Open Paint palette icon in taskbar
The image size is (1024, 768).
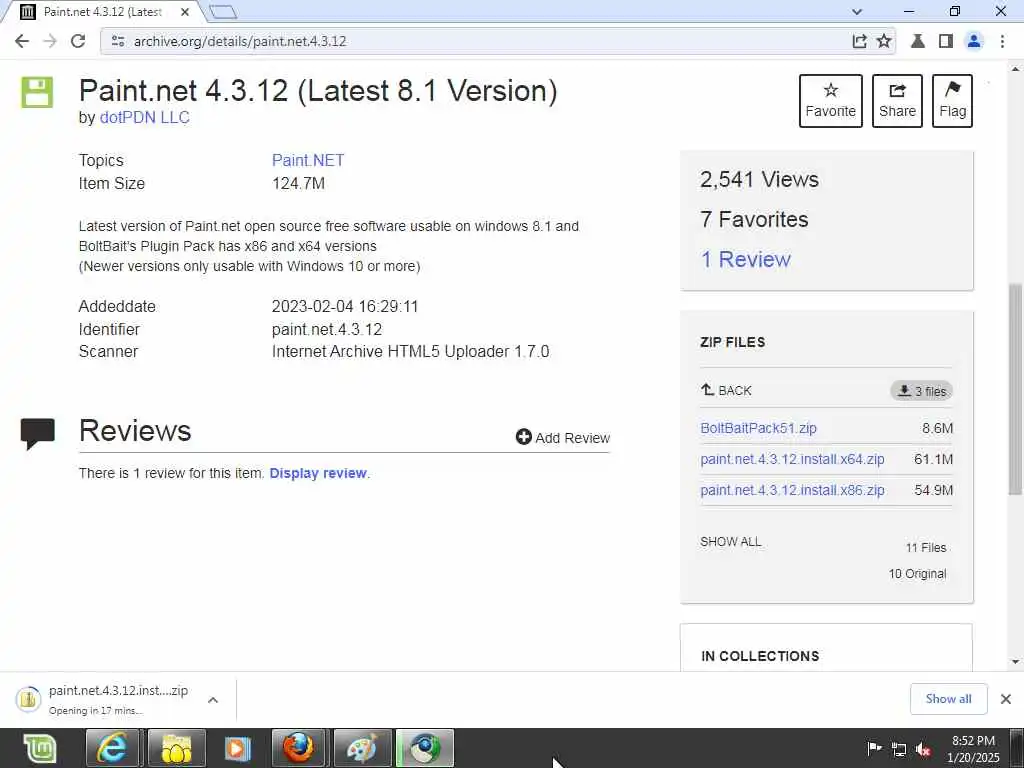tap(362, 748)
